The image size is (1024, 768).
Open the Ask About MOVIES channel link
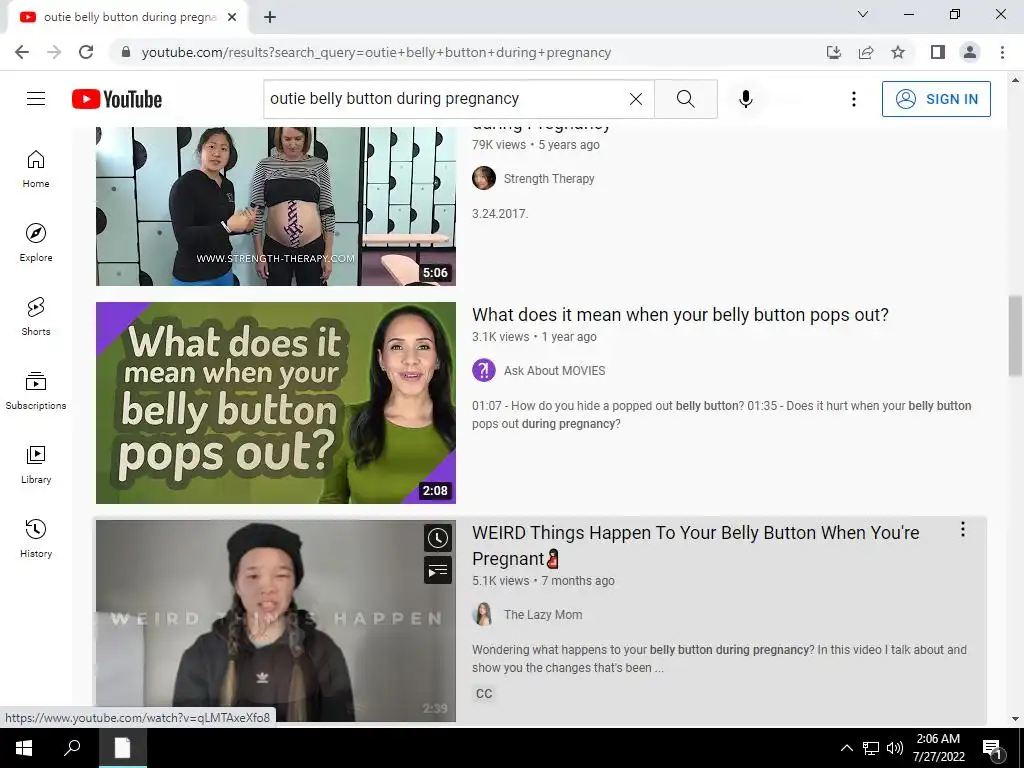[554, 371]
